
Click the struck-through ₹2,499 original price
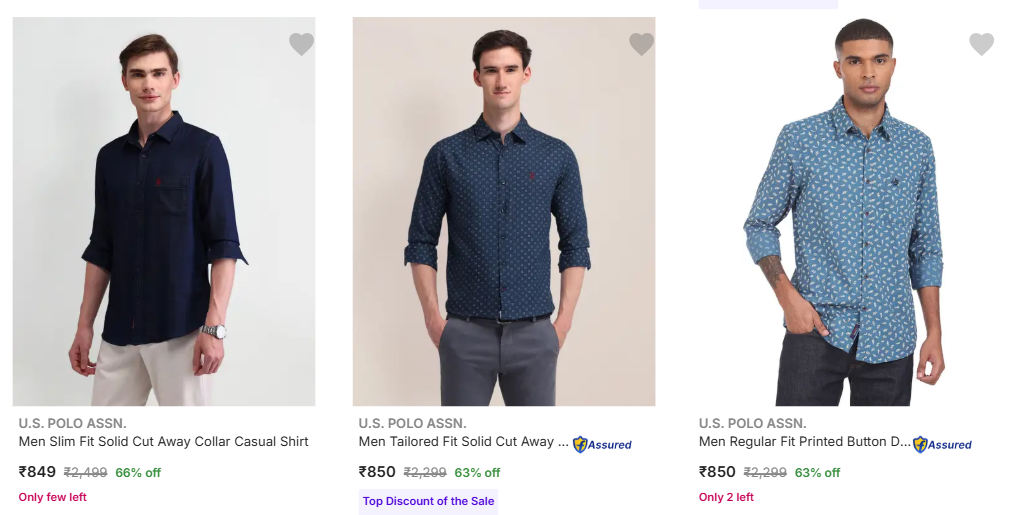(86, 473)
